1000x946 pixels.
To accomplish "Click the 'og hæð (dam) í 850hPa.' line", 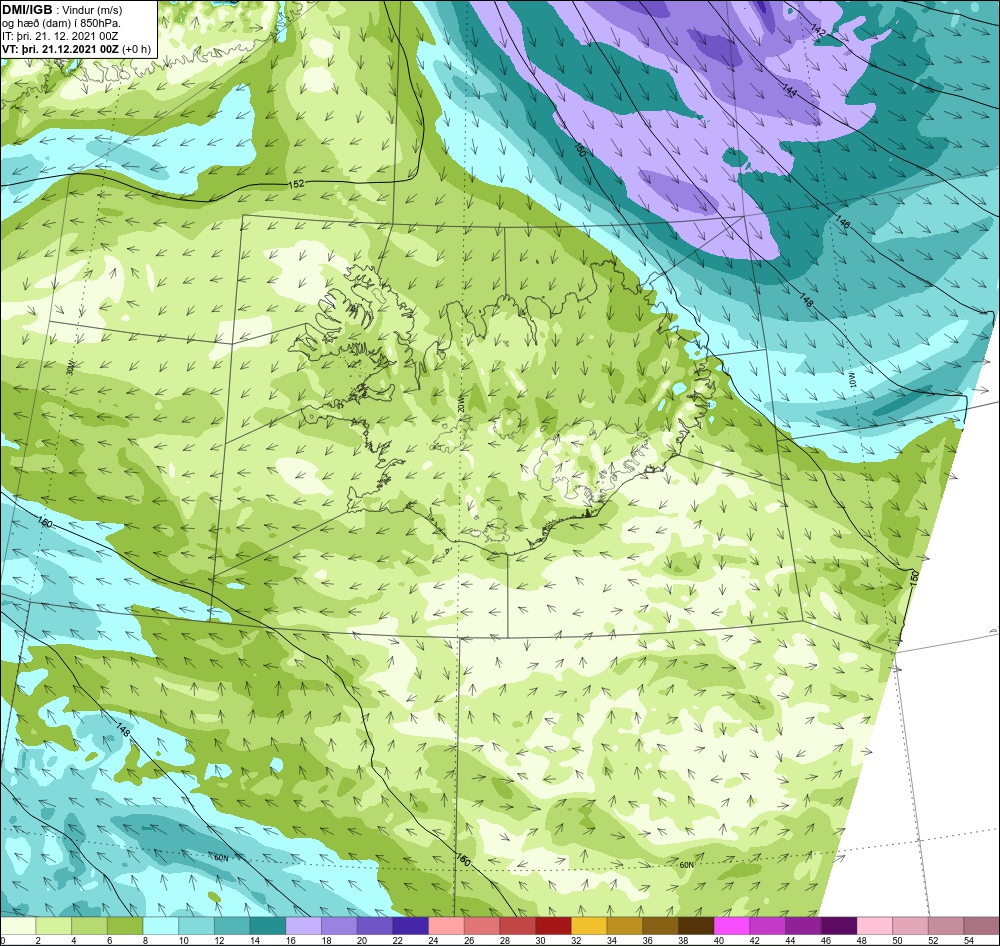I will [x=61, y=24].
